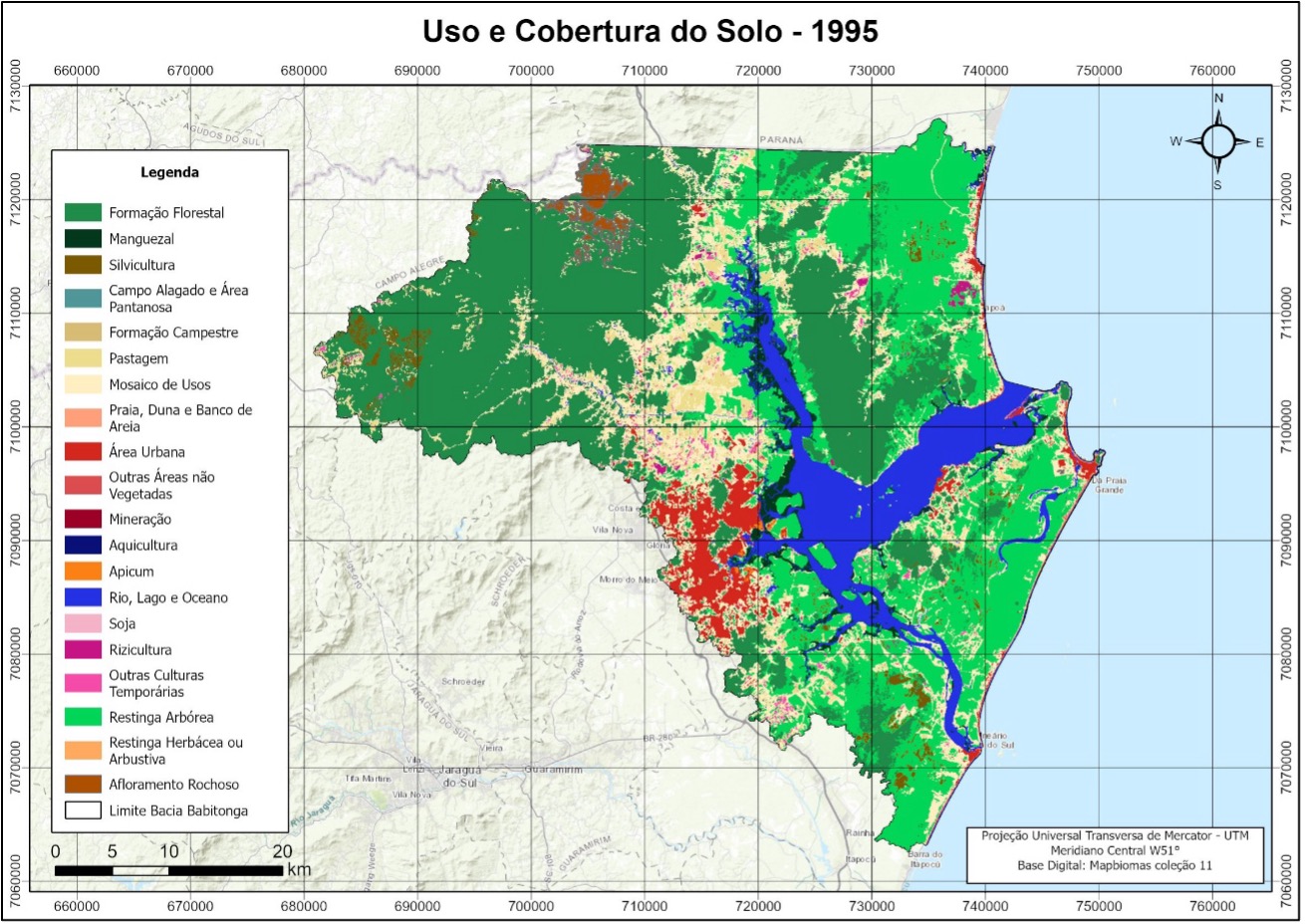Click Outras Áreas não Vegetadas swatch
The image size is (1305, 924).
click(83, 485)
